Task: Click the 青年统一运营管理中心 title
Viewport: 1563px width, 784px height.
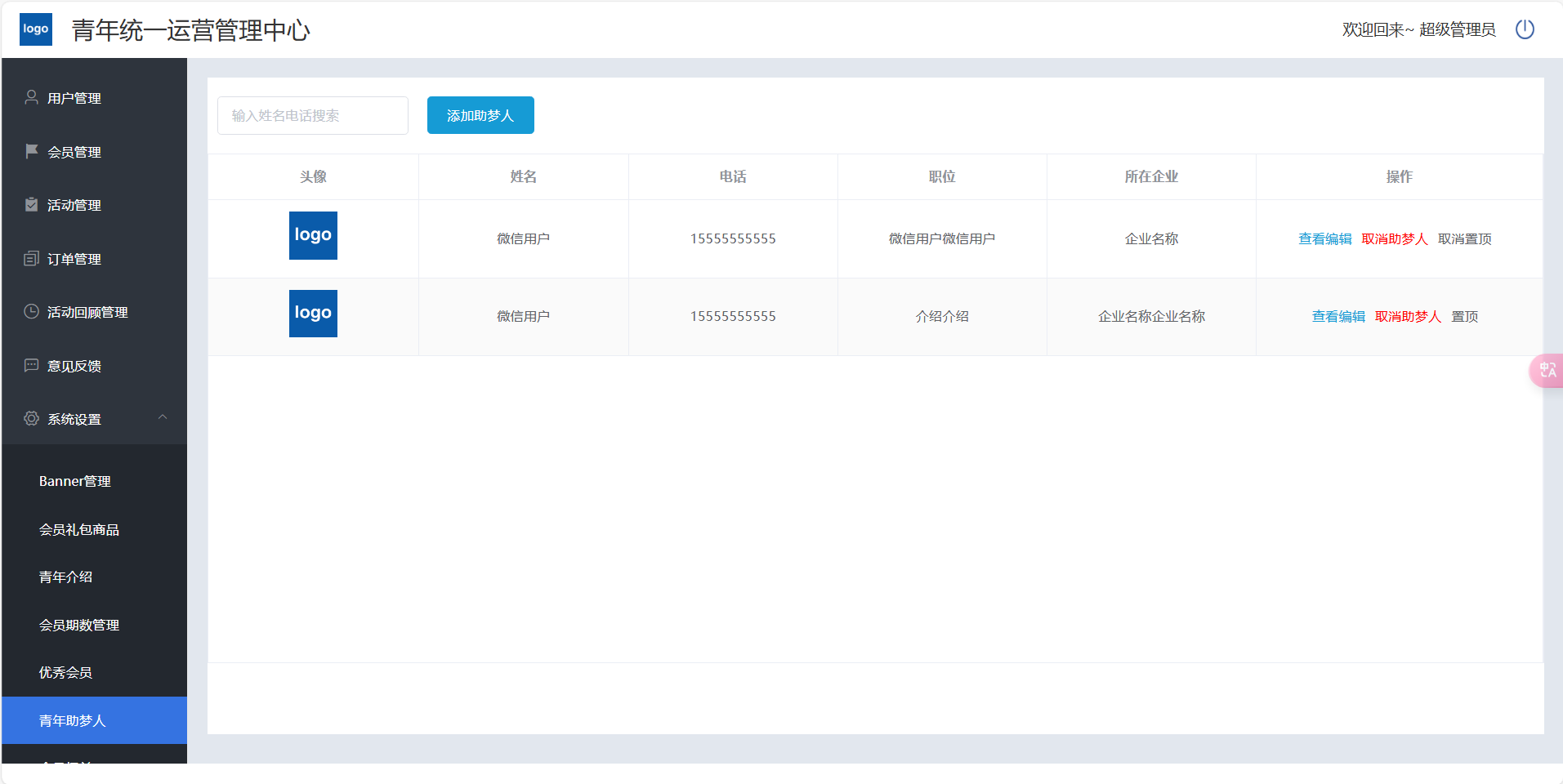Action: tap(191, 30)
